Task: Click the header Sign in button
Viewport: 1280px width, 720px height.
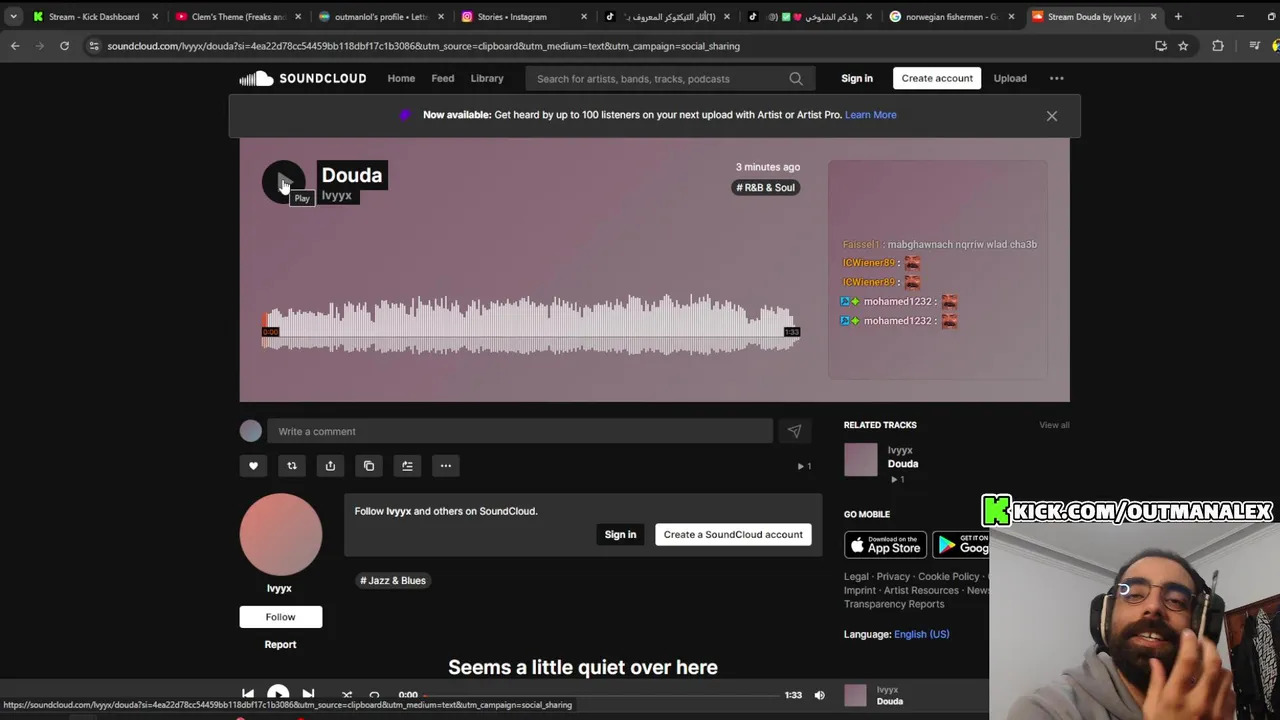Action: [857, 78]
